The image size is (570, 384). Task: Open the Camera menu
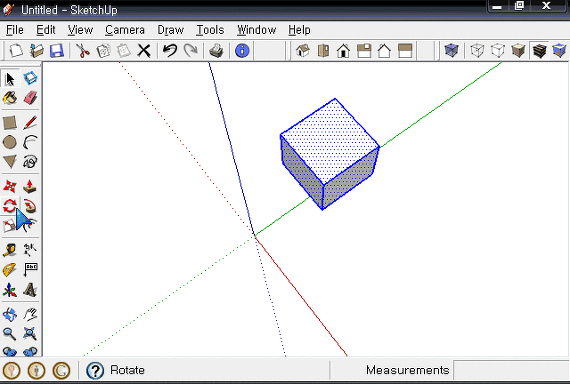[125, 30]
